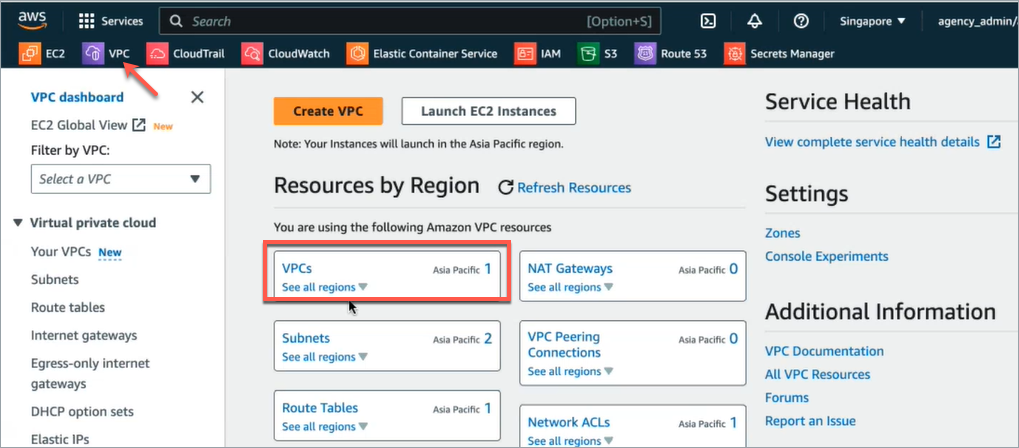Close the VPC dashboard side panel

point(197,97)
